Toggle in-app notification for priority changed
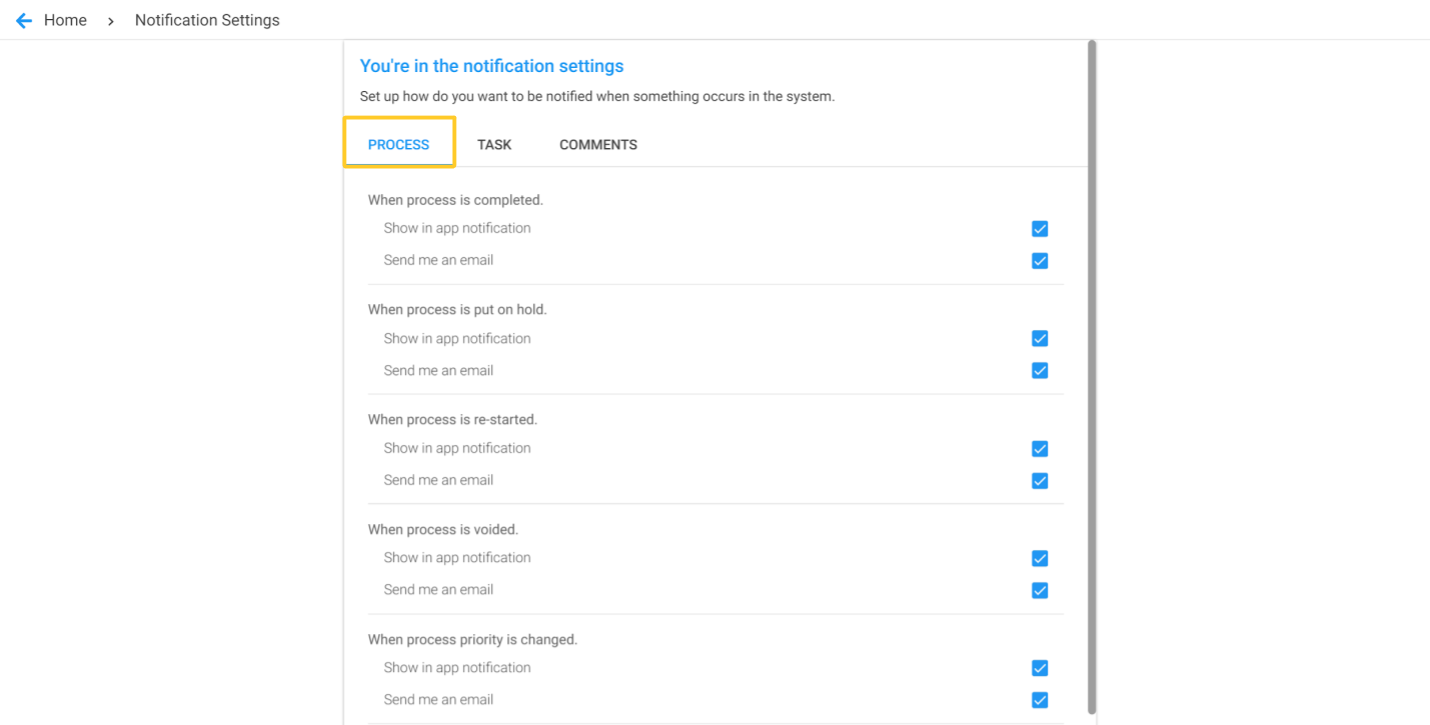 coord(1040,668)
